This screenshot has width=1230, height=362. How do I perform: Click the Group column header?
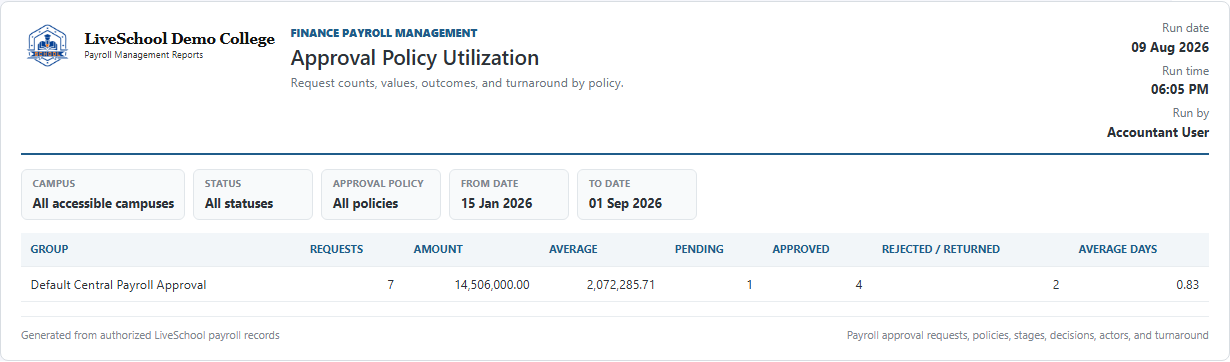(x=49, y=249)
